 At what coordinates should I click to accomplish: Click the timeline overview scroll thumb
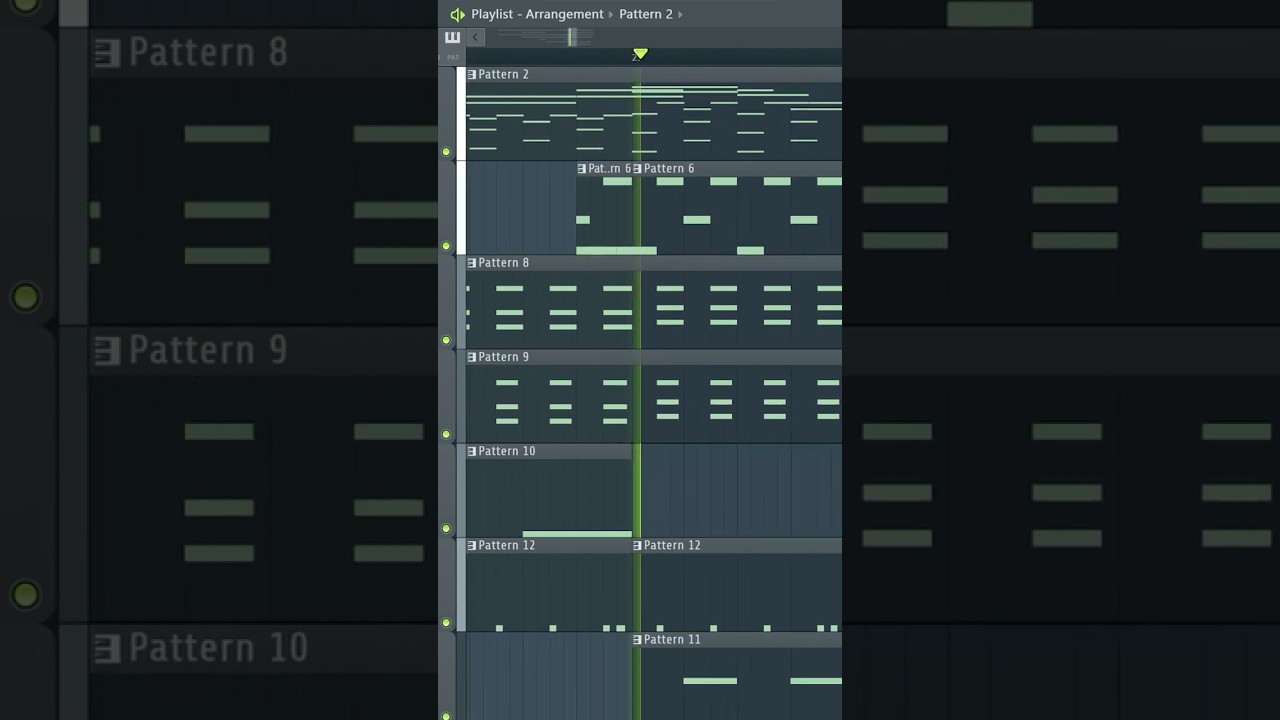coord(571,37)
